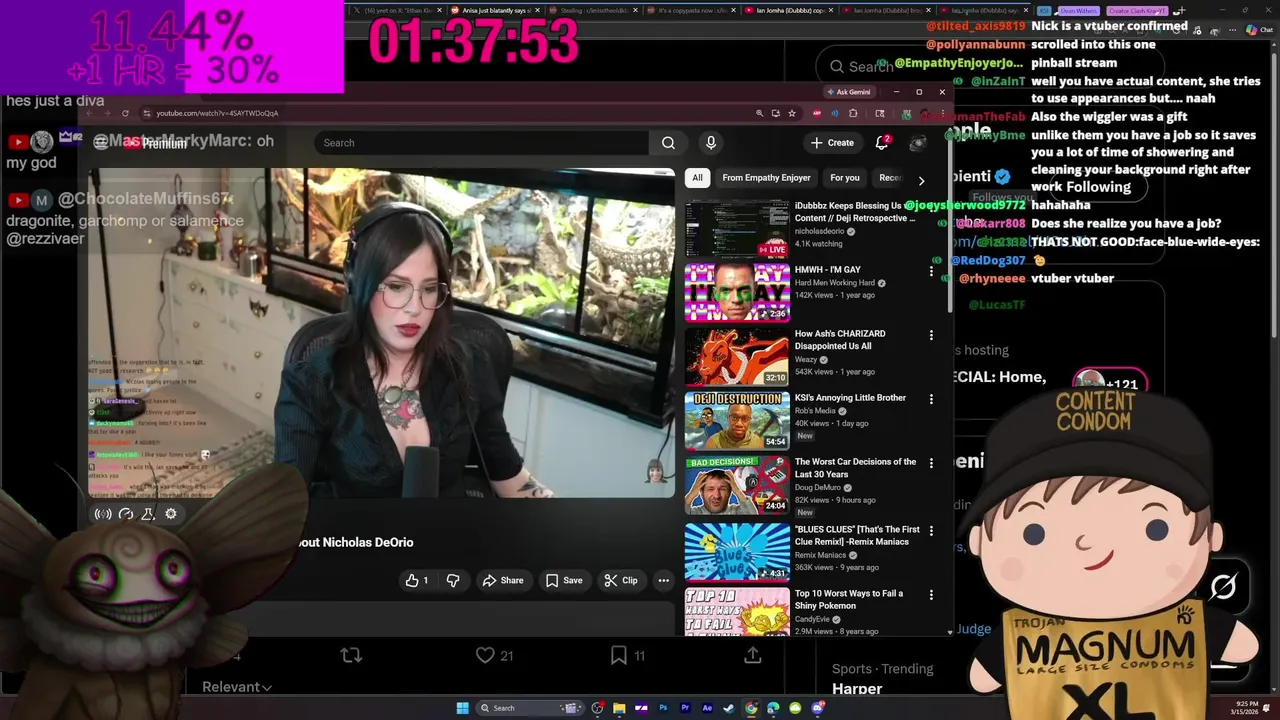Save the video to a playlist
This screenshot has width=1280, height=720.
click(x=563, y=580)
